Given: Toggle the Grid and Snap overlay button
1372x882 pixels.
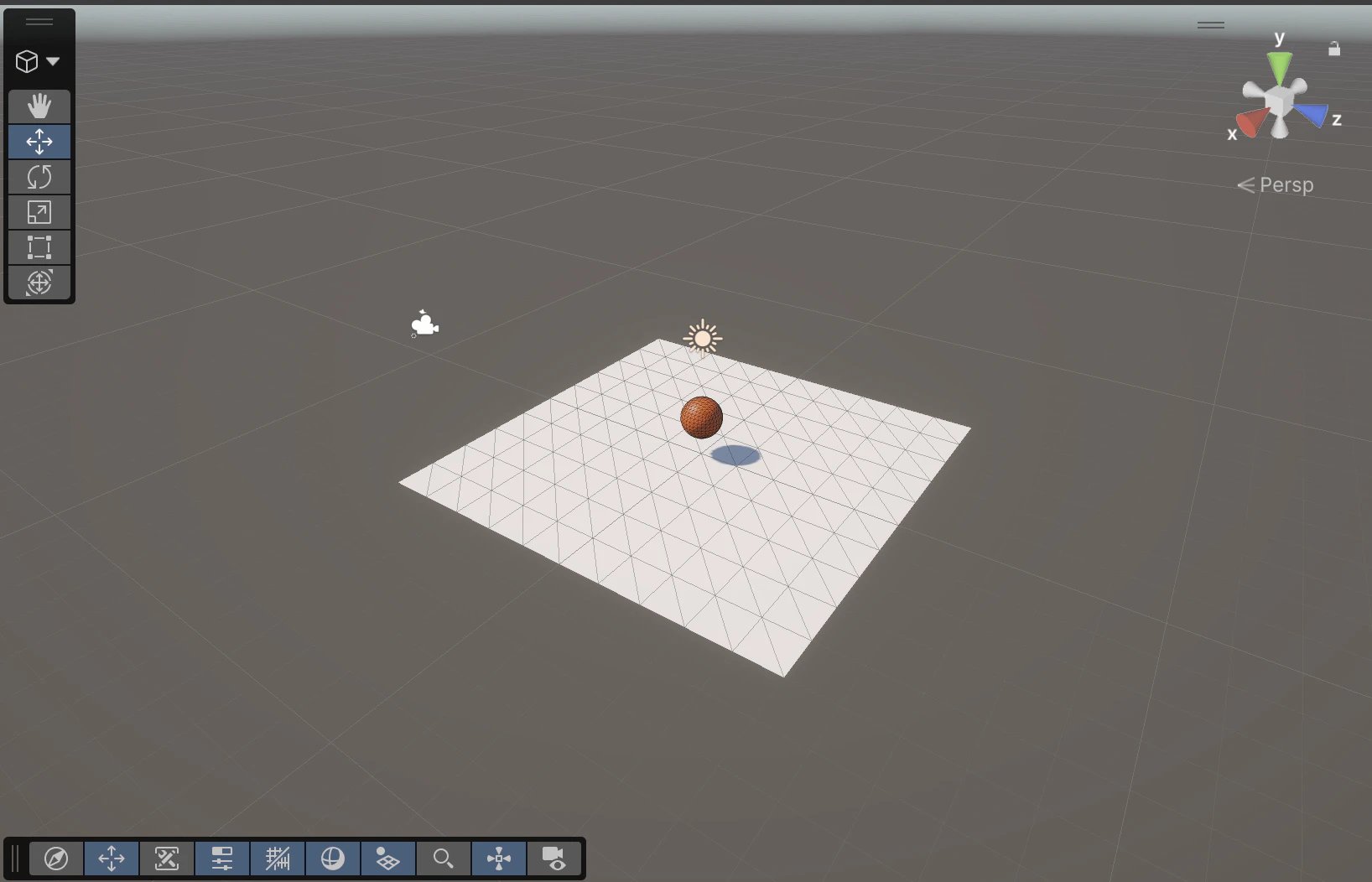Looking at the screenshot, I should pos(278,859).
